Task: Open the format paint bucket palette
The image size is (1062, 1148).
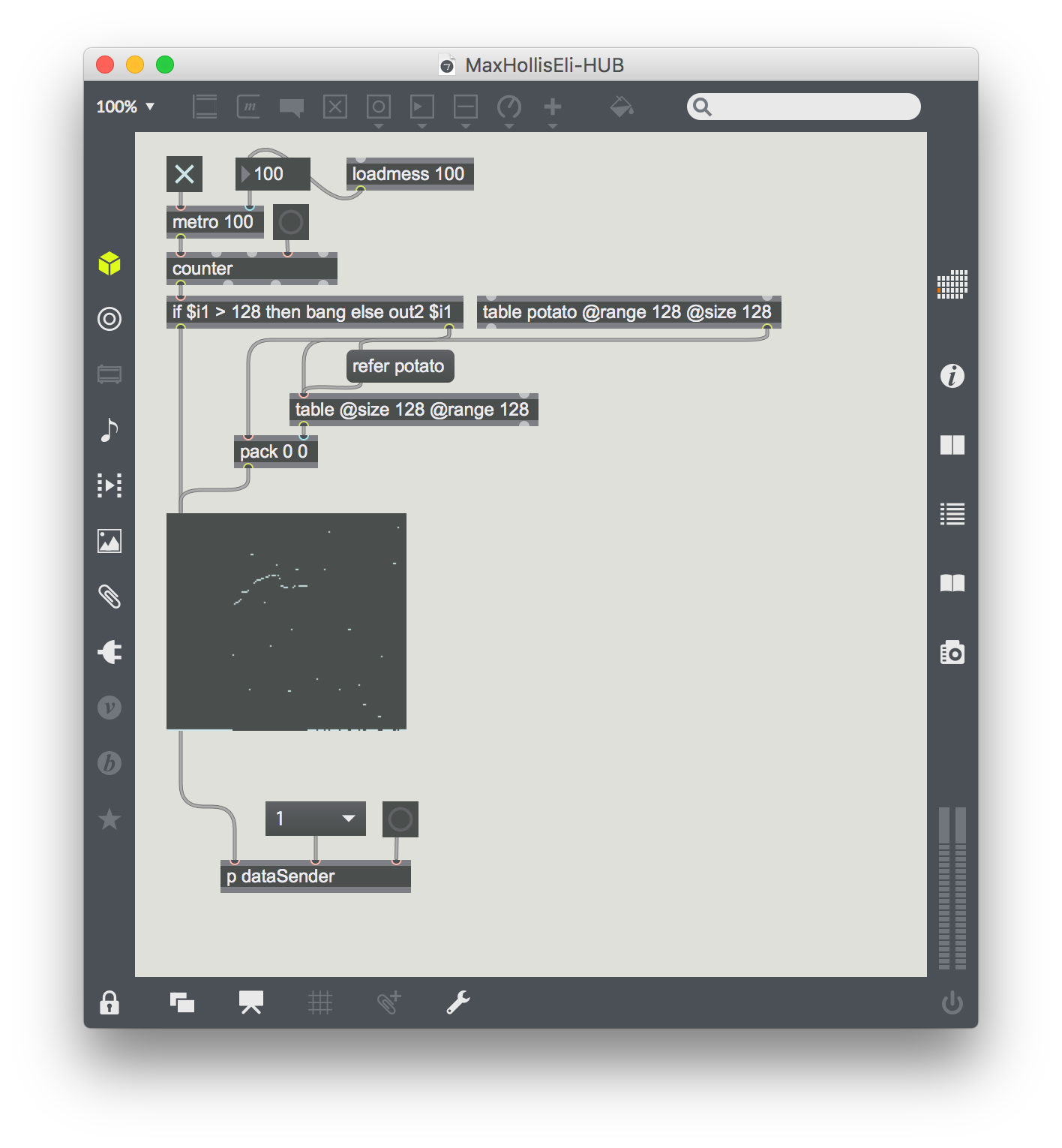Action: [621, 107]
